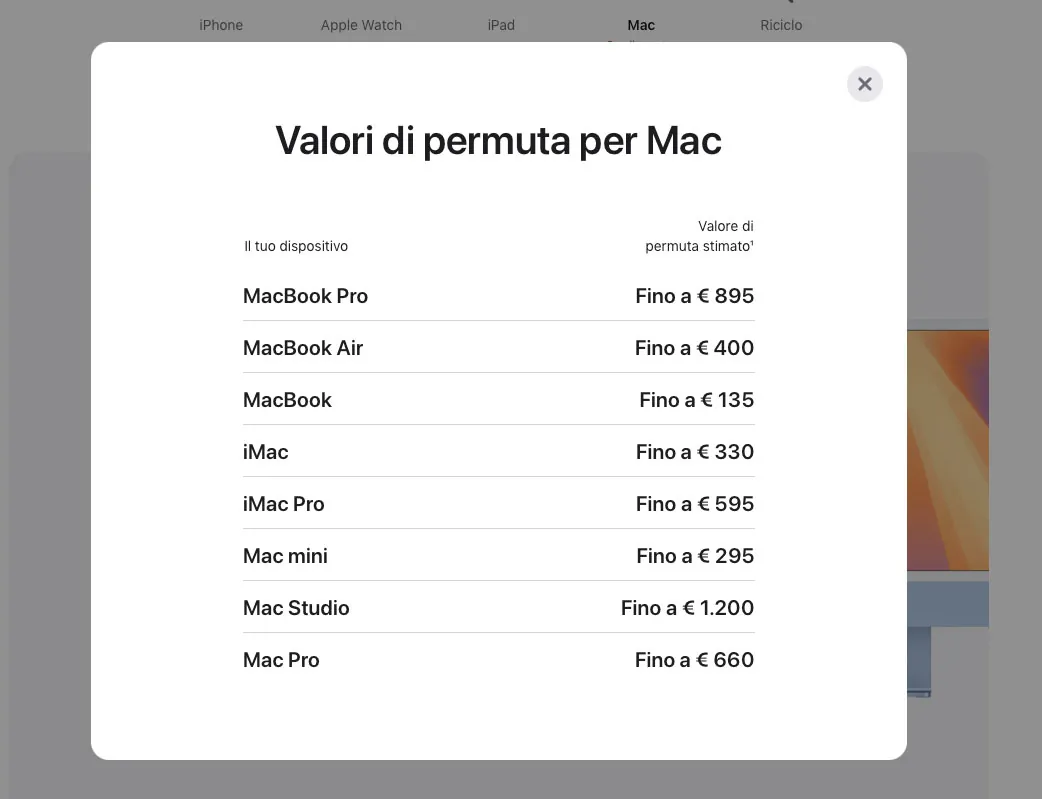
Task: Select the MacBook Pro row
Action: coord(305,296)
